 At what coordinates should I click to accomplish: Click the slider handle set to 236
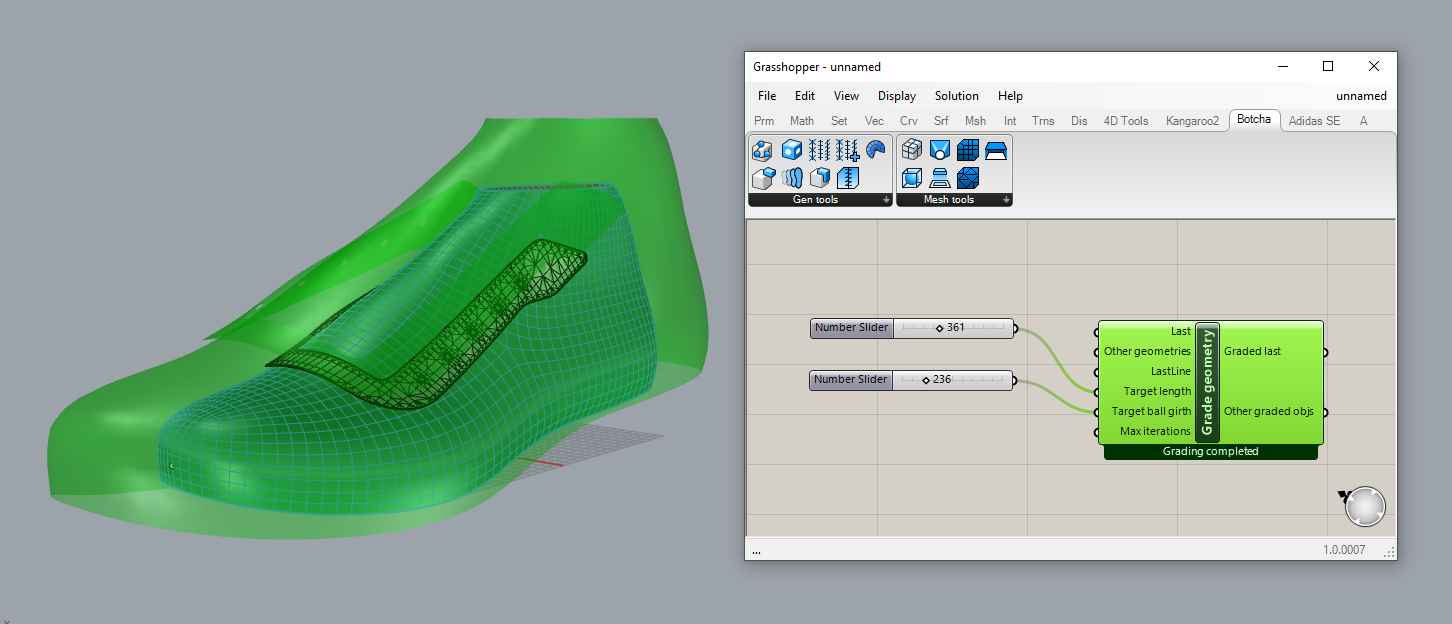click(926, 380)
